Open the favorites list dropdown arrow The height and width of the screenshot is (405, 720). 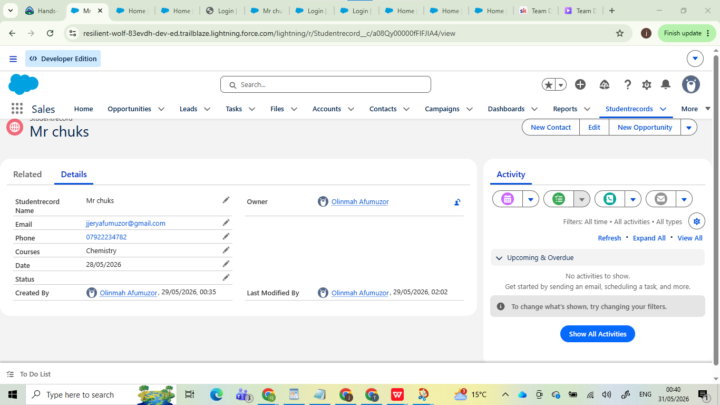pos(561,84)
